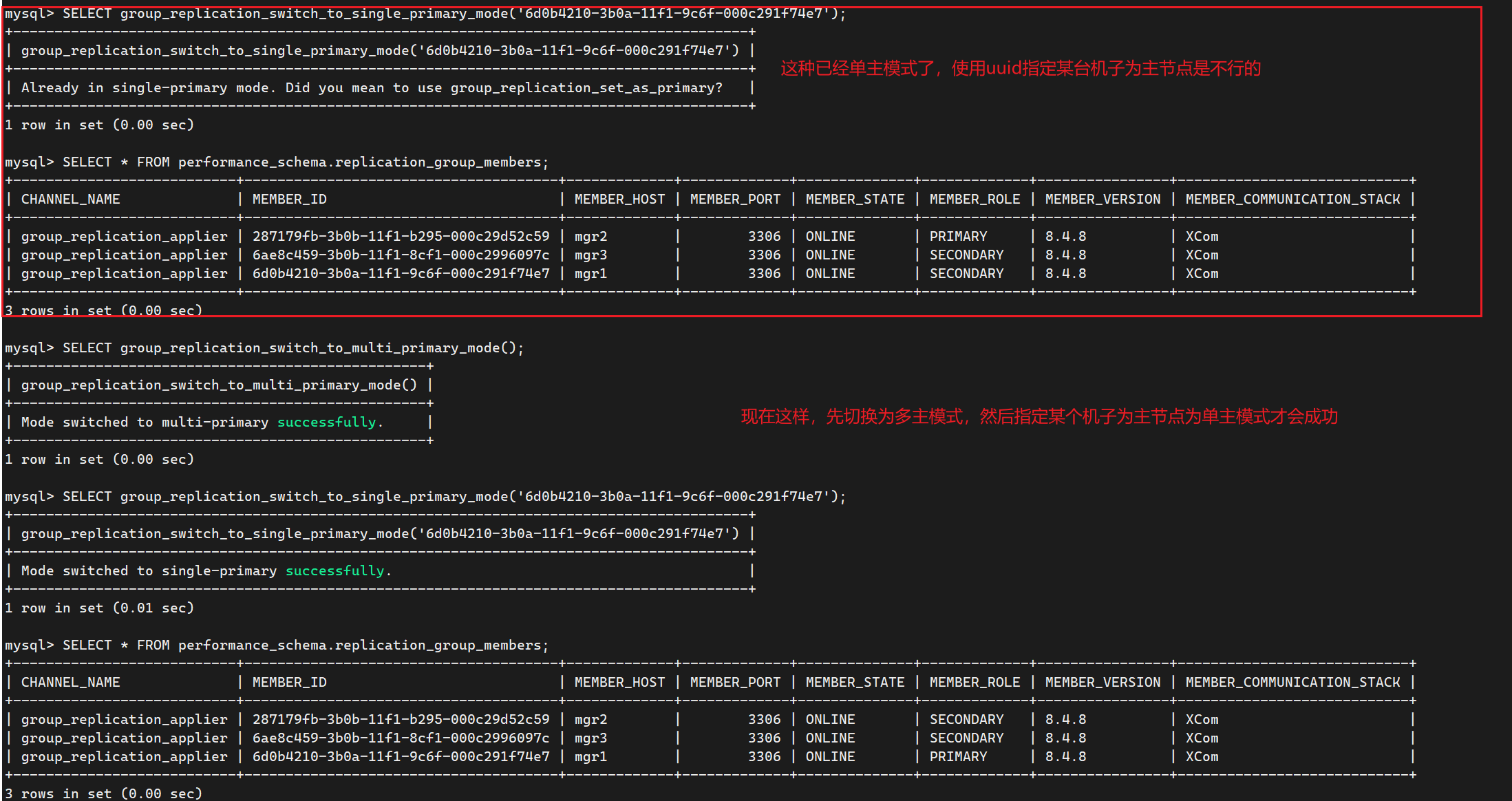Click MEMBER_VERSION header in the last table
1512x801 pixels.
[x=1103, y=682]
